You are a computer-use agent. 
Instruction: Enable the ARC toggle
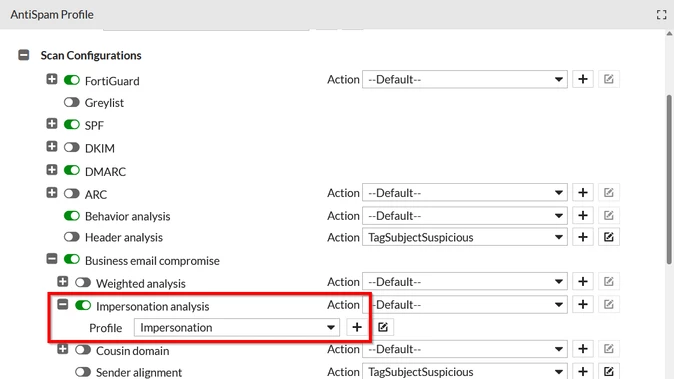pyautogui.click(x=72, y=193)
